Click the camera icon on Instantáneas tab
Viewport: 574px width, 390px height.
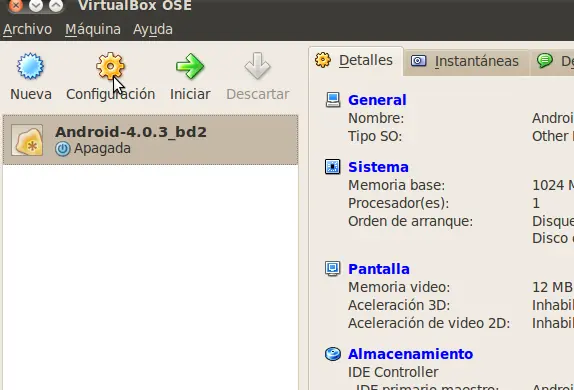tap(418, 61)
